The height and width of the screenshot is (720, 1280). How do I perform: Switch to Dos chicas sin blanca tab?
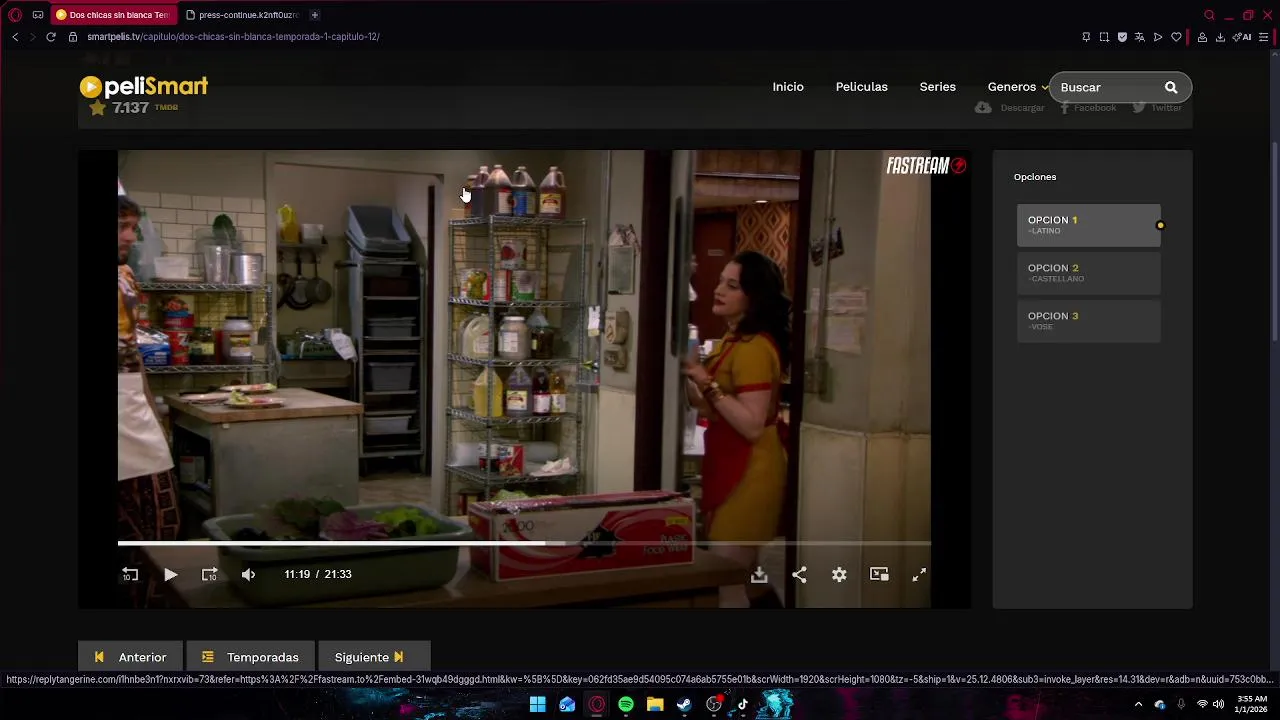point(113,15)
